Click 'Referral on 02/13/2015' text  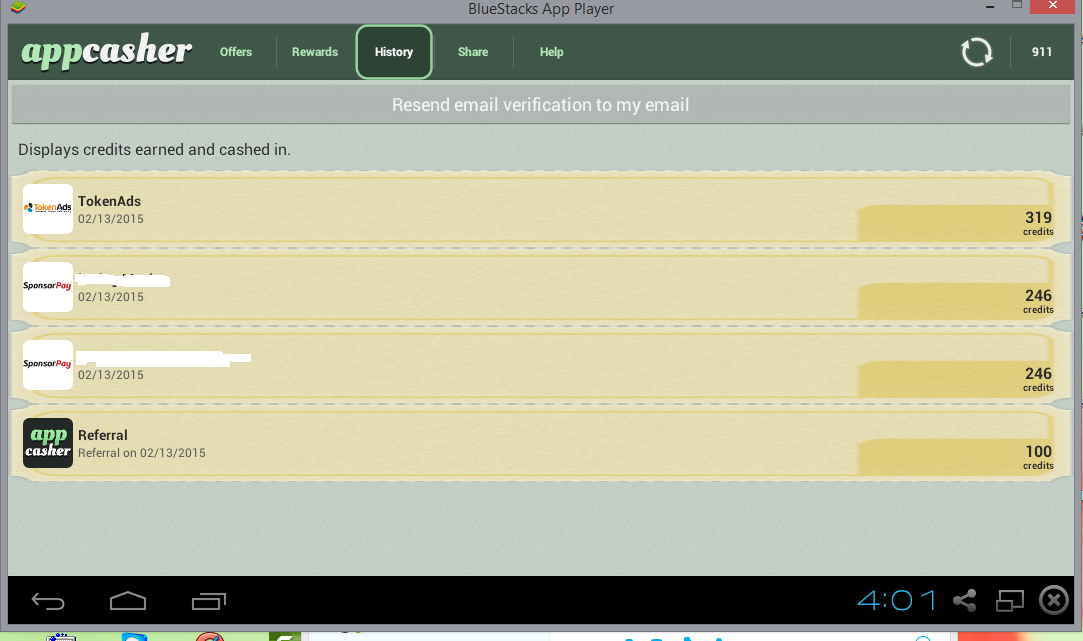(142, 453)
